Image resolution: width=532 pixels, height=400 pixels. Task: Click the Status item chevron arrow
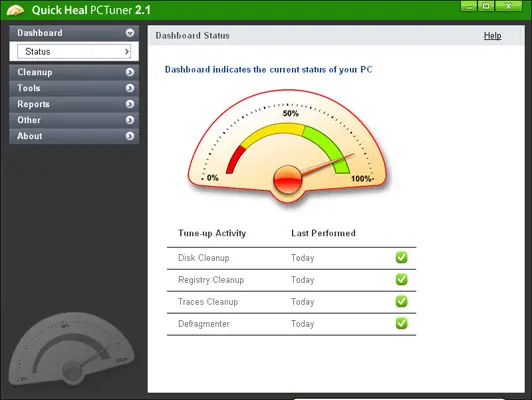tap(127, 52)
